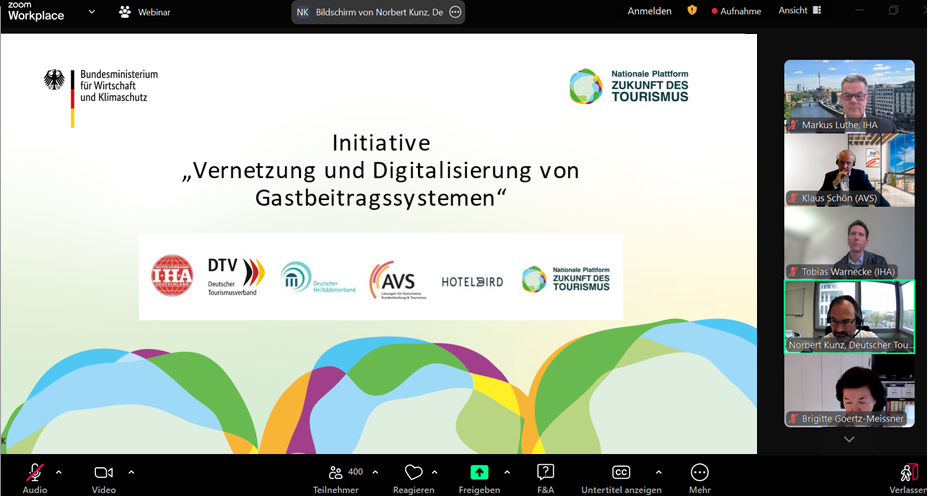Click the Webinar paw icon label
Viewport: 928px width, 496px height.
coord(145,12)
